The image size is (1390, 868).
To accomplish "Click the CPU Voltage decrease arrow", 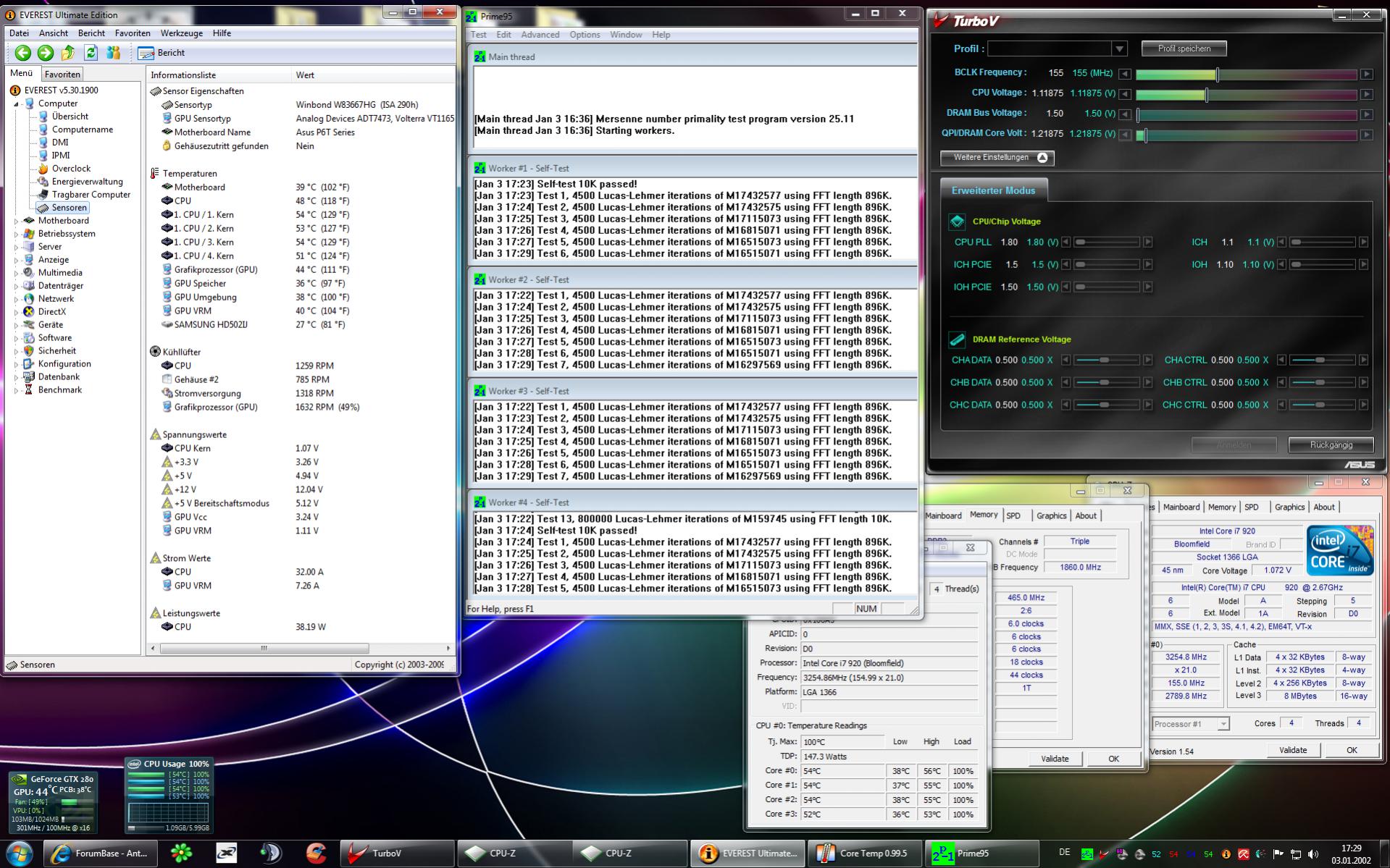I will click(1125, 94).
